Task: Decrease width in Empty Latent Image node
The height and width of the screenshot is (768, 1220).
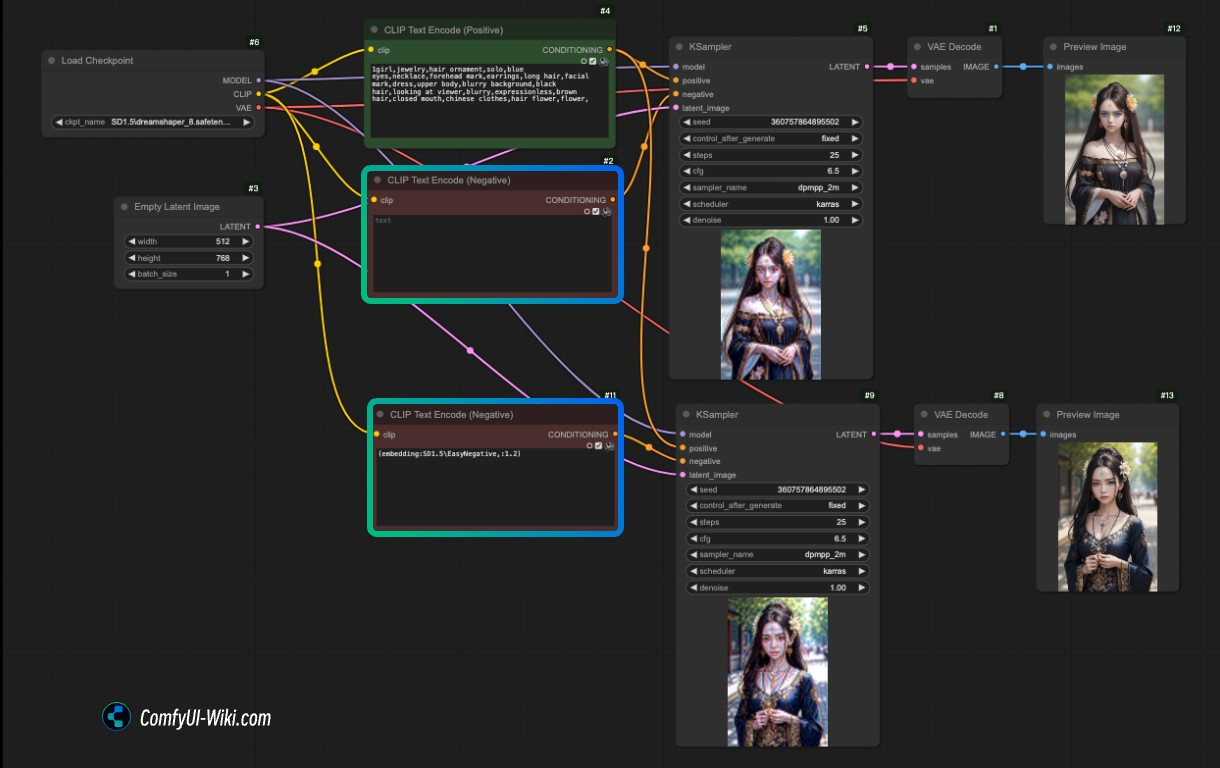Action: pyautogui.click(x=131, y=241)
